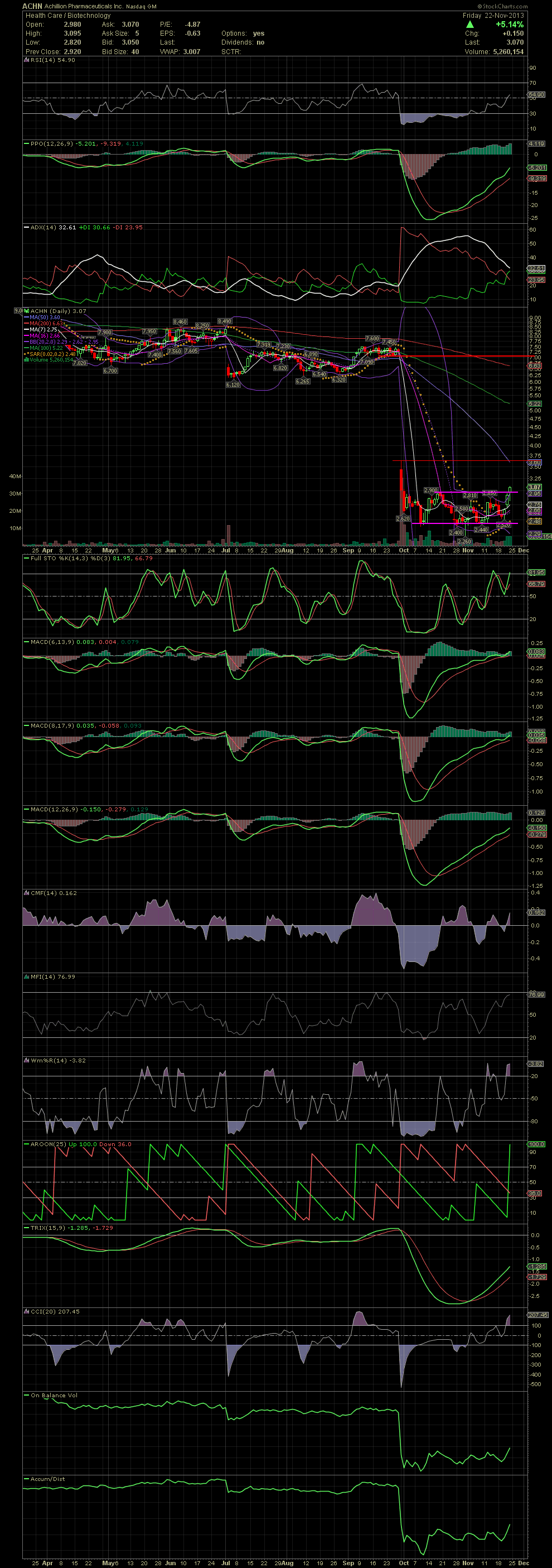Click the +5.14% percent change value
The image size is (552, 1568).
point(510,25)
